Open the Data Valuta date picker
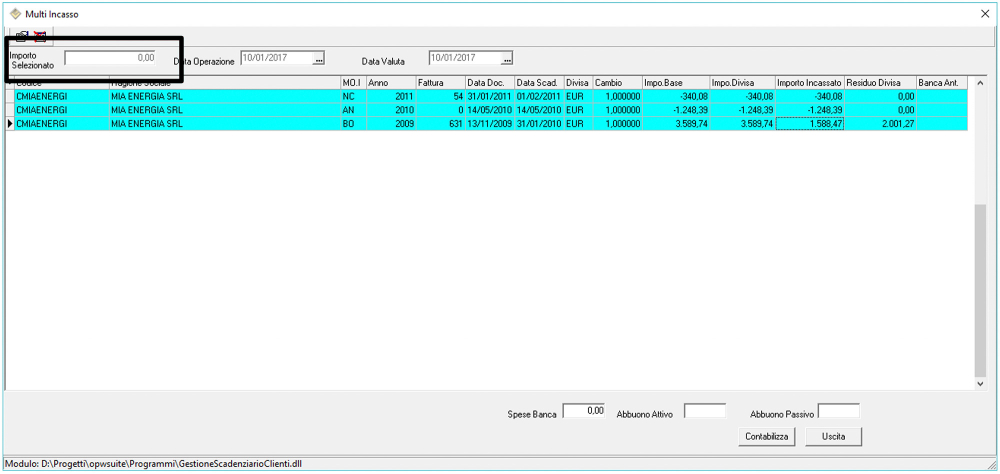1000x474 pixels. 507,59
